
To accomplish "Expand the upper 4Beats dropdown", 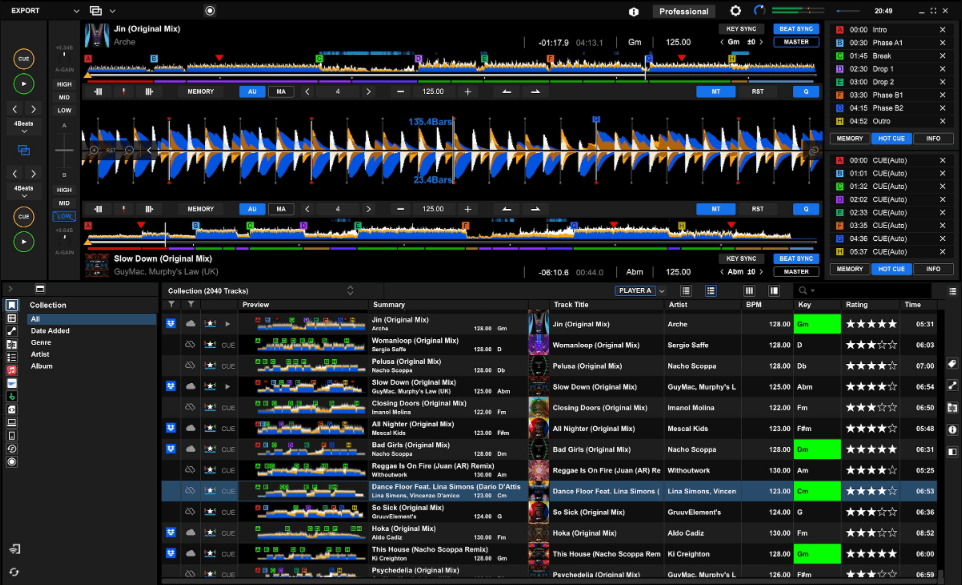I will point(22,127).
